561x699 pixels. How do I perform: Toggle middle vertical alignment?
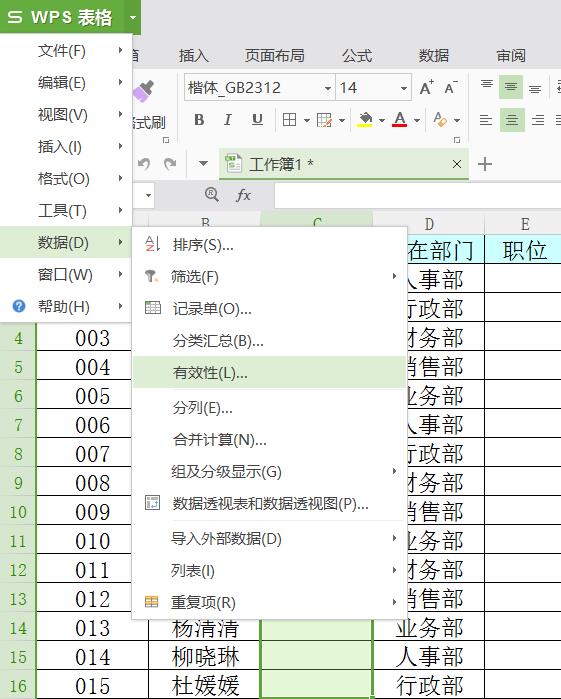(x=511, y=87)
